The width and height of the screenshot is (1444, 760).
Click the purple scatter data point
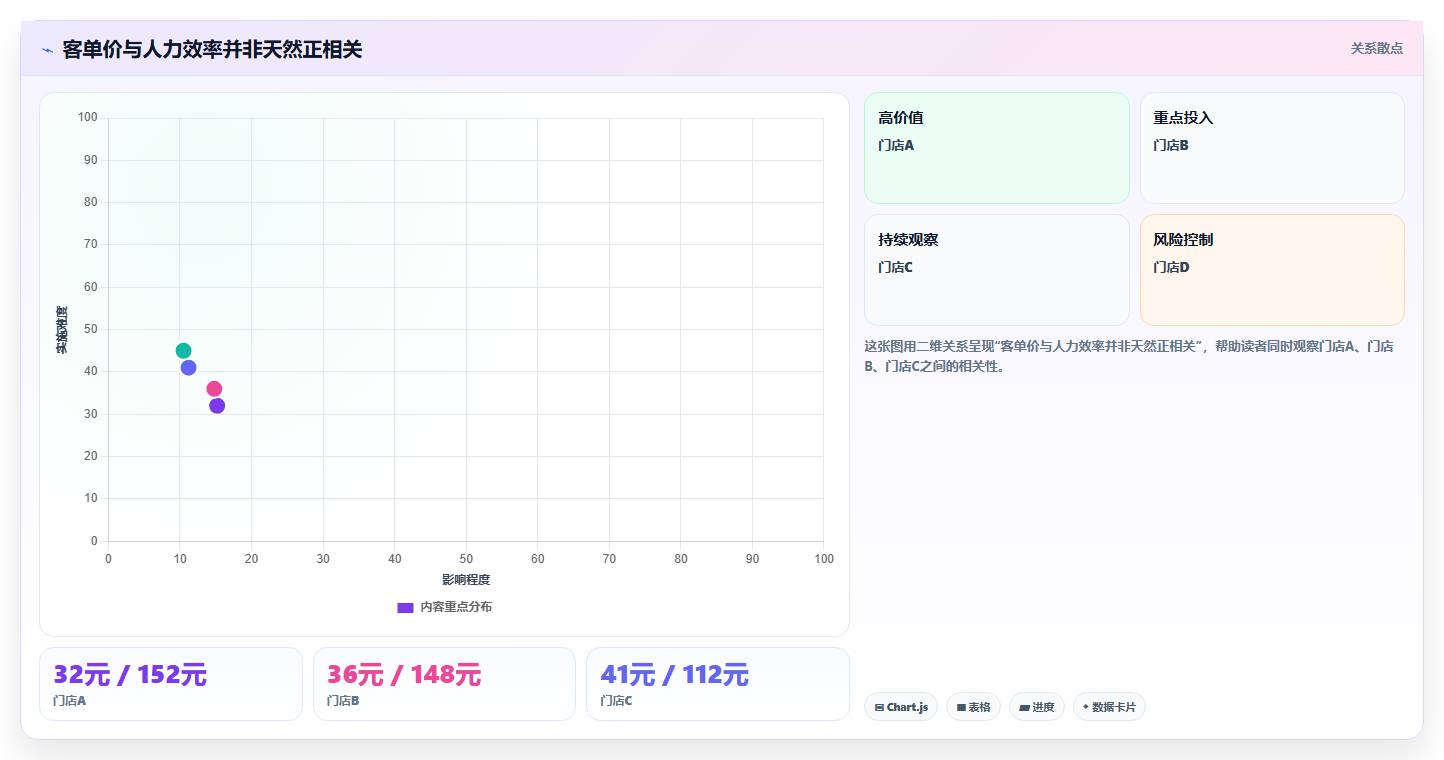pos(217,405)
